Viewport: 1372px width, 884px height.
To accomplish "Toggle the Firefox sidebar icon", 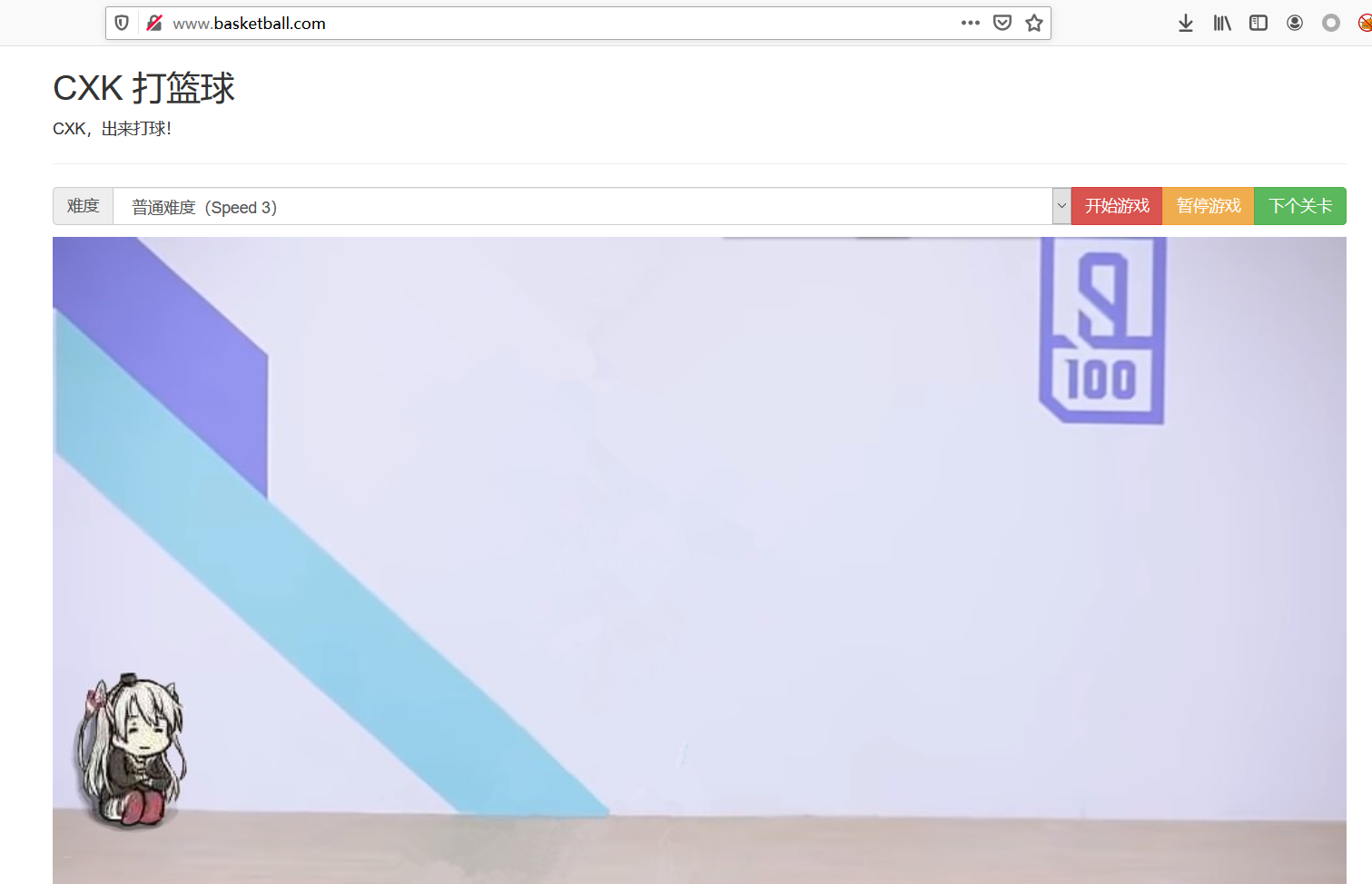I will (1258, 23).
